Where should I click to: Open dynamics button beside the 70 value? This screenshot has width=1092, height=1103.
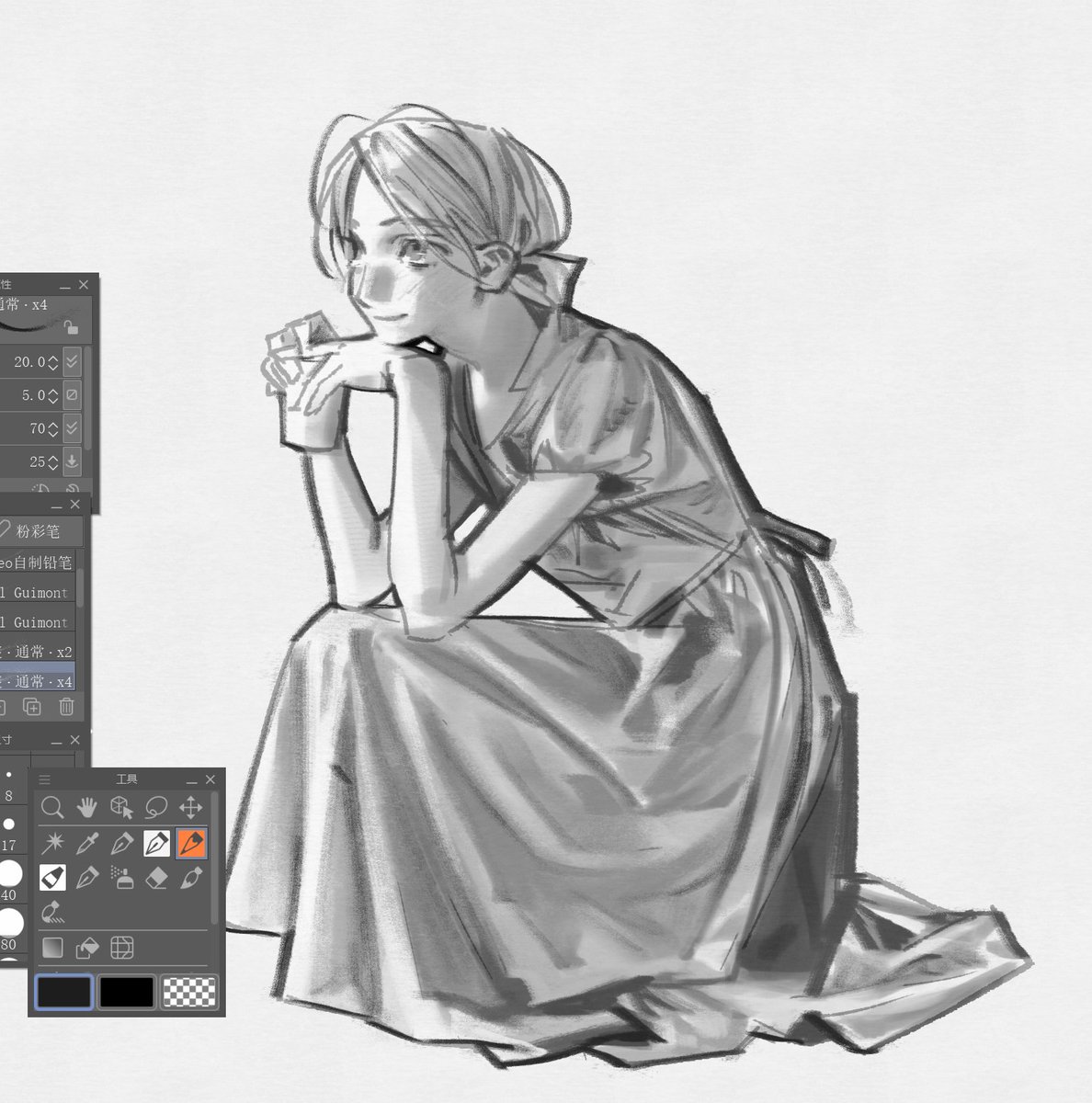click(x=73, y=428)
